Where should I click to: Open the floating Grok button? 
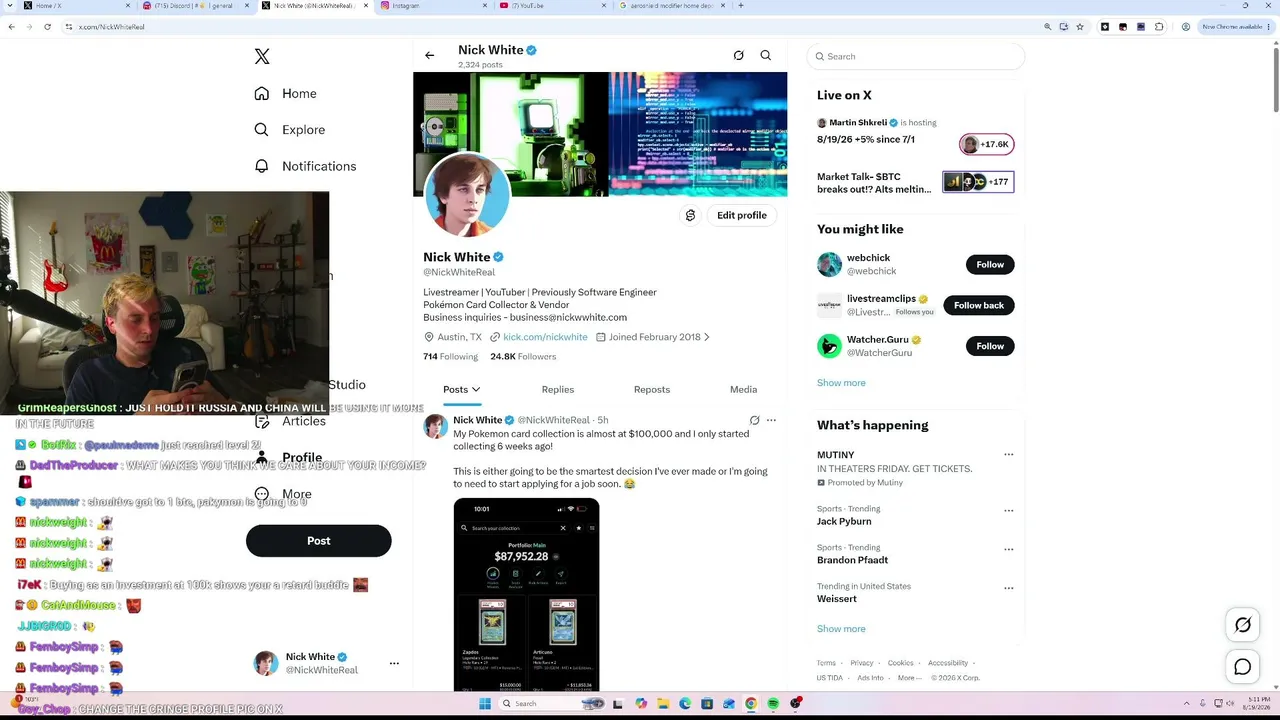coord(1243,626)
